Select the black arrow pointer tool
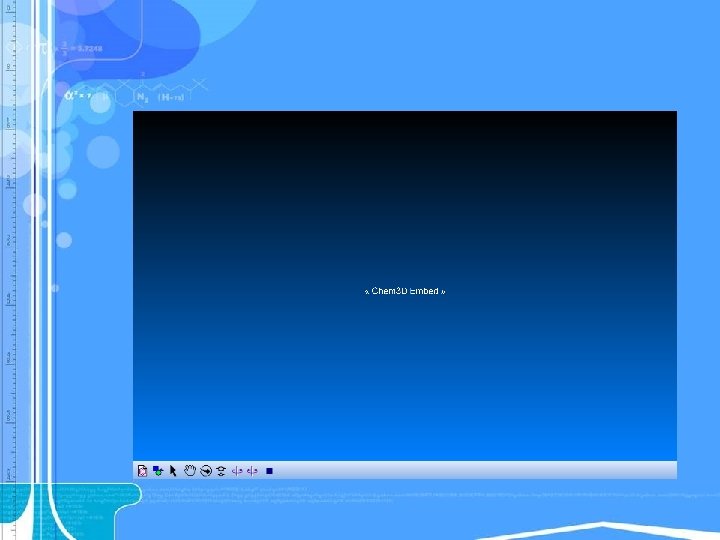The width and height of the screenshot is (720, 540). click(x=173, y=471)
